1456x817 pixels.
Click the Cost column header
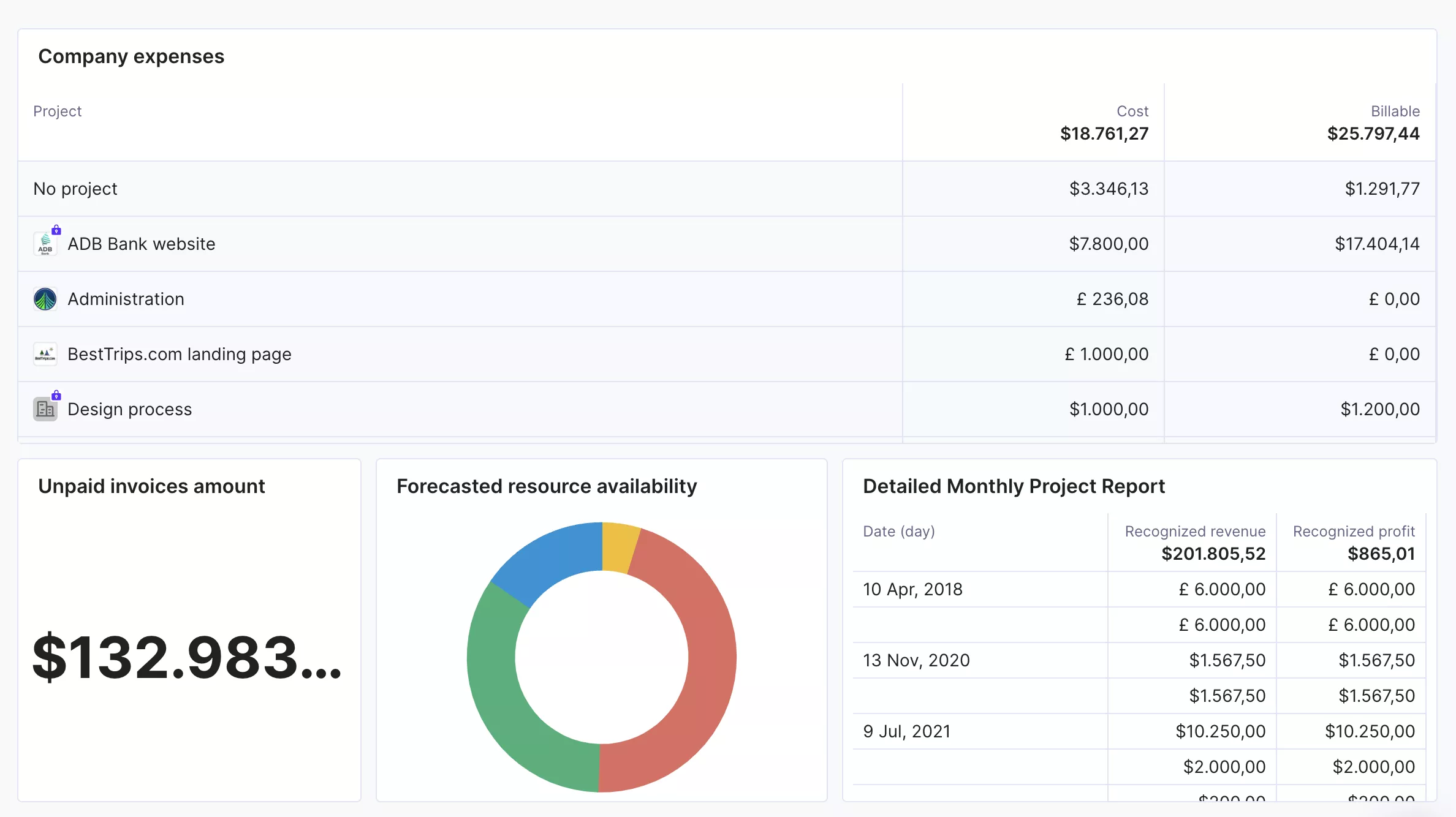pos(1132,111)
